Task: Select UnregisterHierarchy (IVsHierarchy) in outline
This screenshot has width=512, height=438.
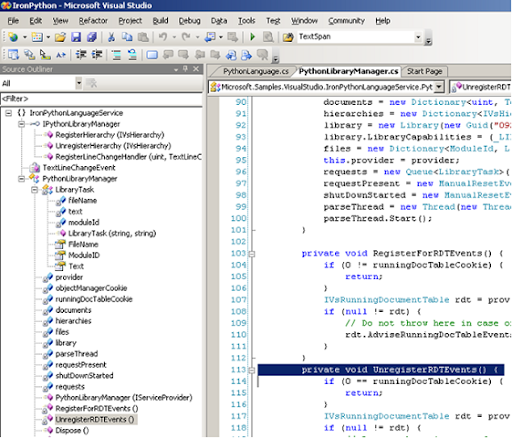Action: coord(113,146)
